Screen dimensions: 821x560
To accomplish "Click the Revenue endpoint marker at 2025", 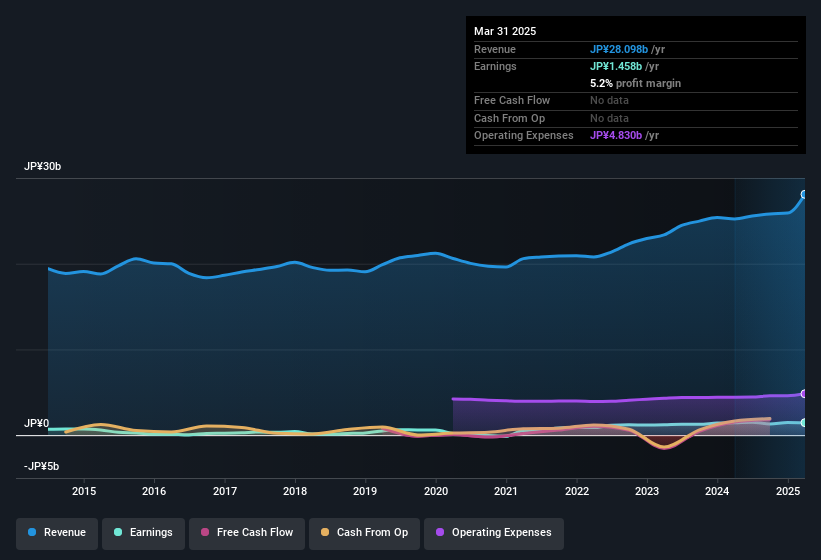I will [804, 194].
